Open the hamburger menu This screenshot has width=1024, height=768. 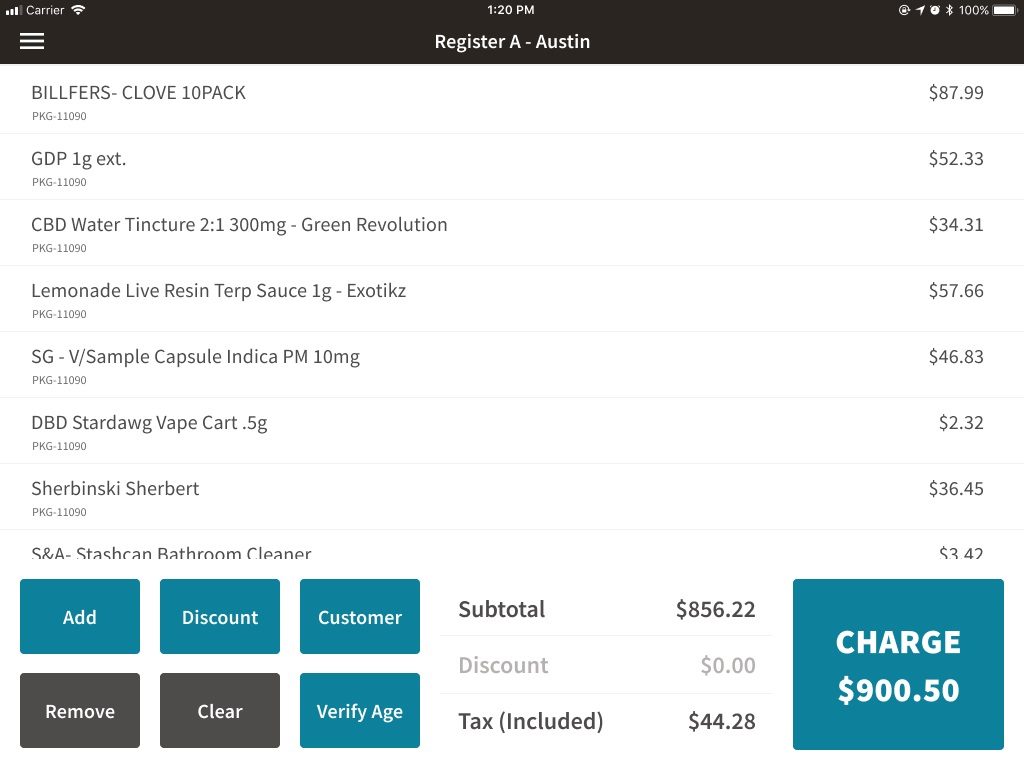(x=32, y=41)
